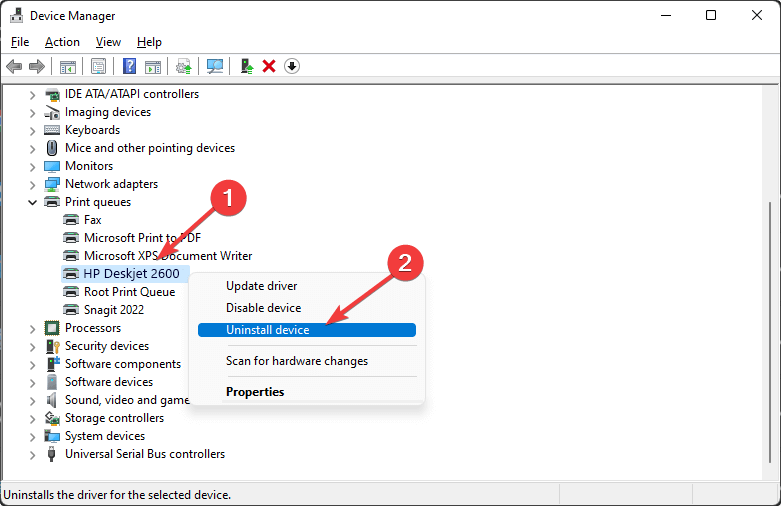This screenshot has width=781, height=506.
Task: Minimize the Device Manager window
Action: (x=666, y=15)
